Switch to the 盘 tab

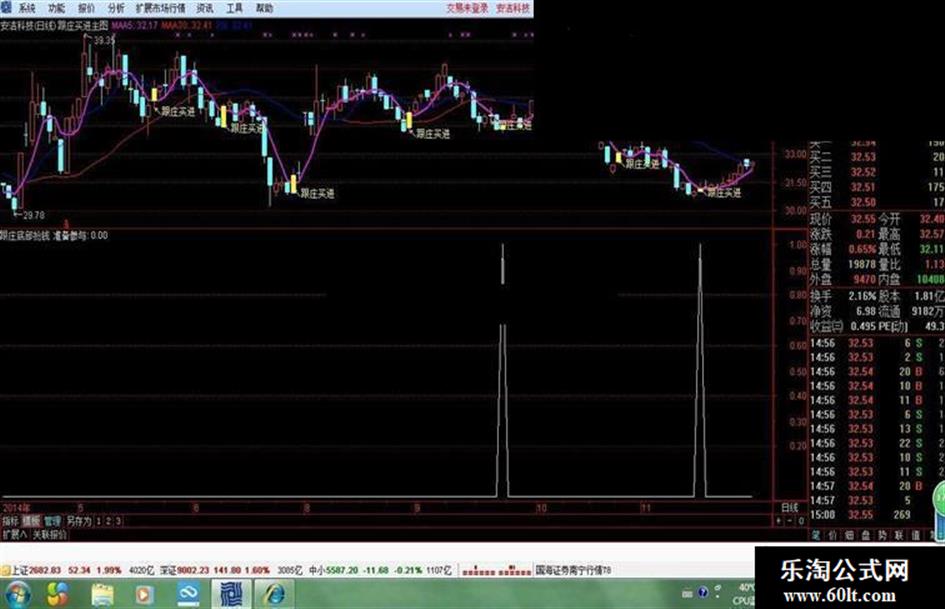(x=865, y=535)
